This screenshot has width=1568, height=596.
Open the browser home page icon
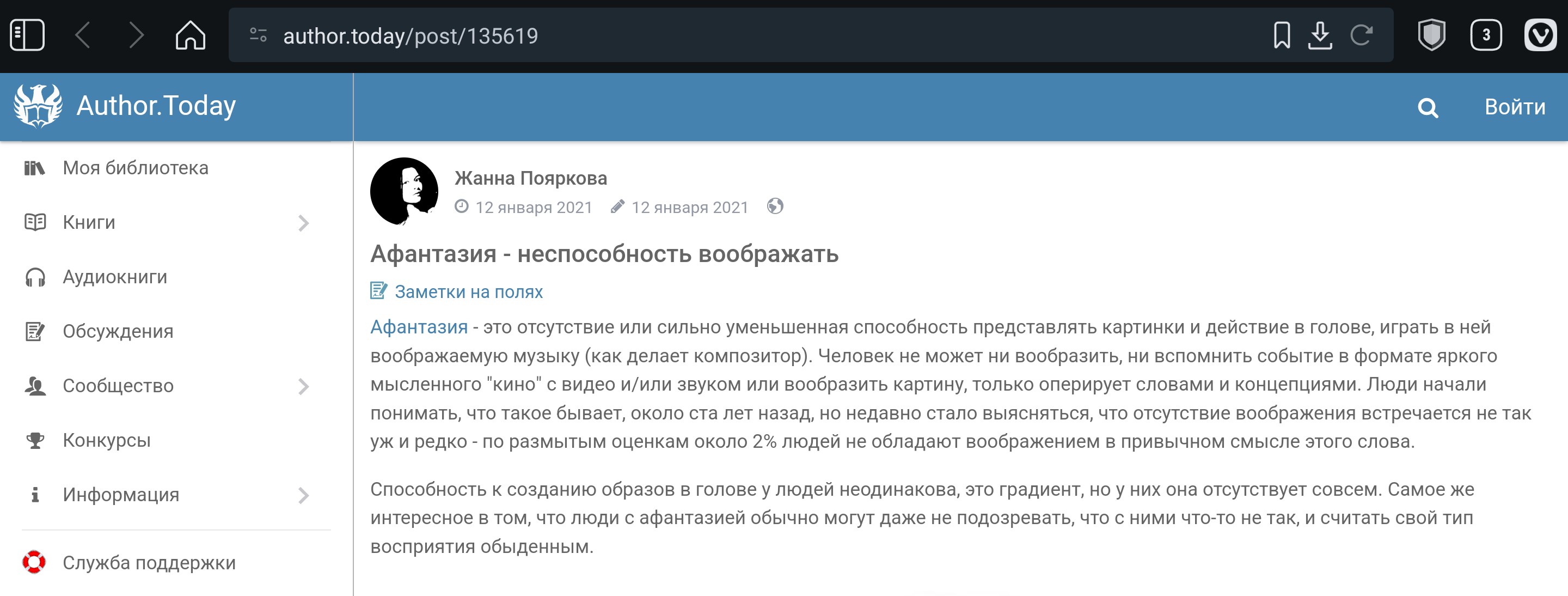point(191,35)
